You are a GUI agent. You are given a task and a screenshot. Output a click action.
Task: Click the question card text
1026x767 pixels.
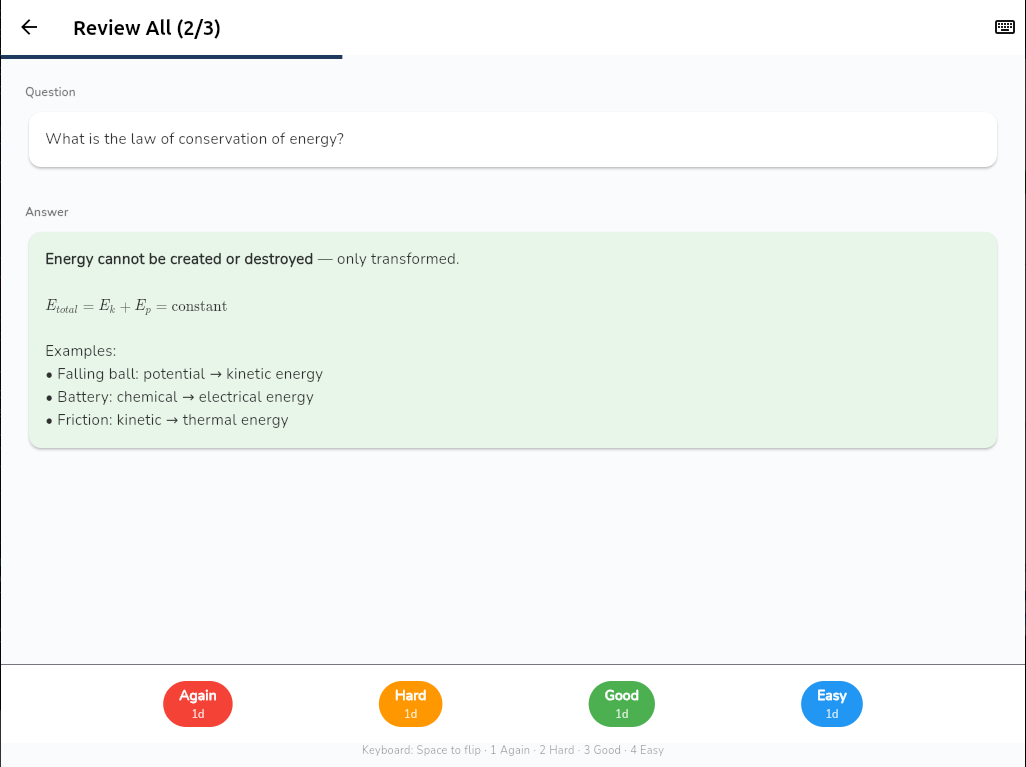tap(194, 139)
